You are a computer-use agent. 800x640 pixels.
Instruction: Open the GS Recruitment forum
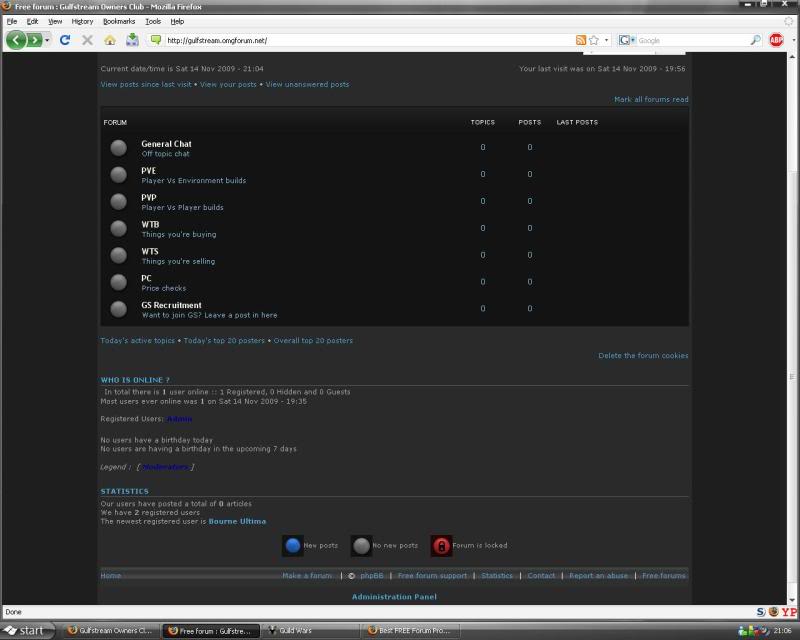171,305
